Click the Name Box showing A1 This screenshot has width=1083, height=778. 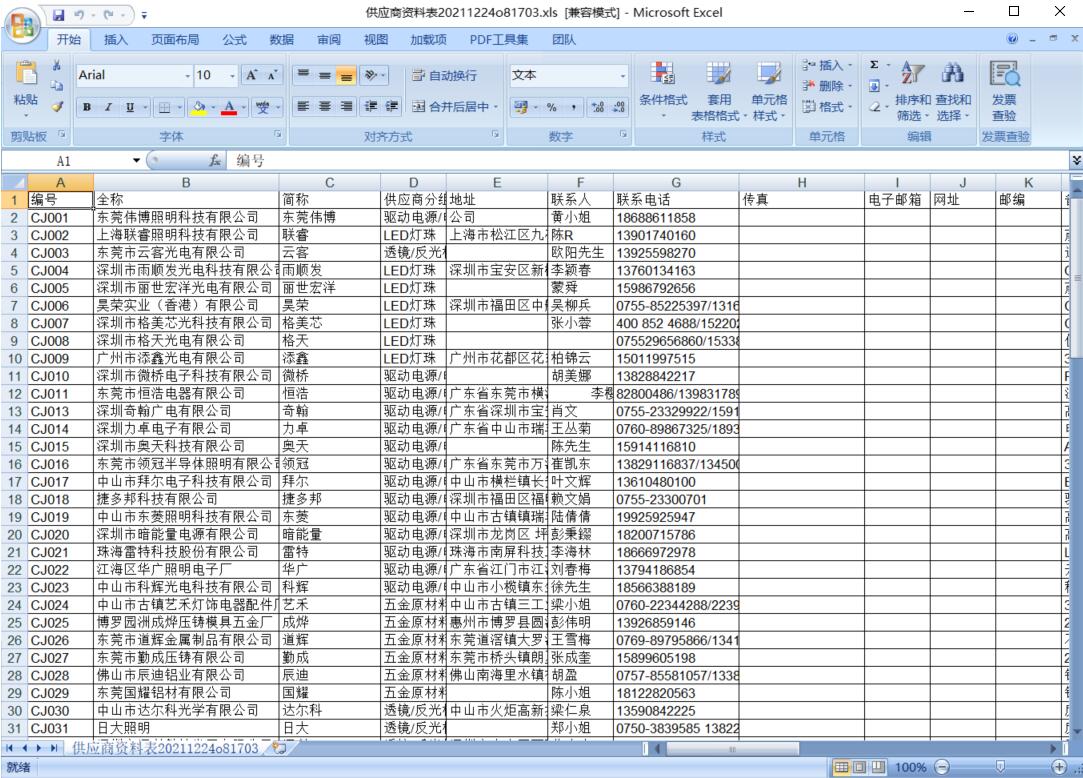[x=63, y=160]
